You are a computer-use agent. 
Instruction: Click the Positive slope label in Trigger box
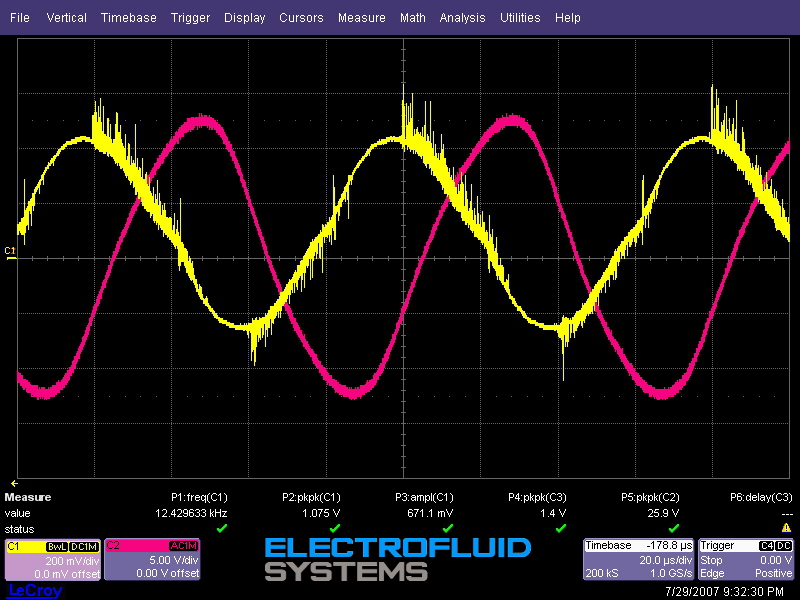(x=773, y=573)
